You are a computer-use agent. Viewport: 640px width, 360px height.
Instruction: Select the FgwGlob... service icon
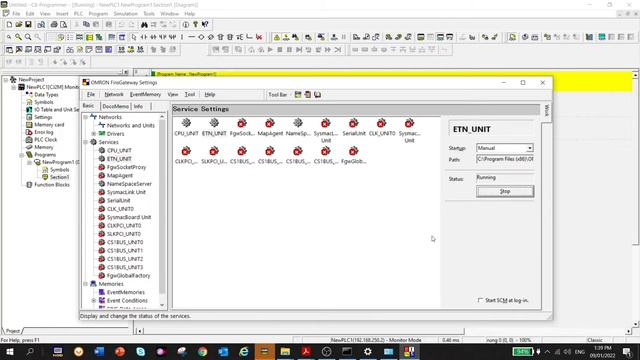coord(353,151)
